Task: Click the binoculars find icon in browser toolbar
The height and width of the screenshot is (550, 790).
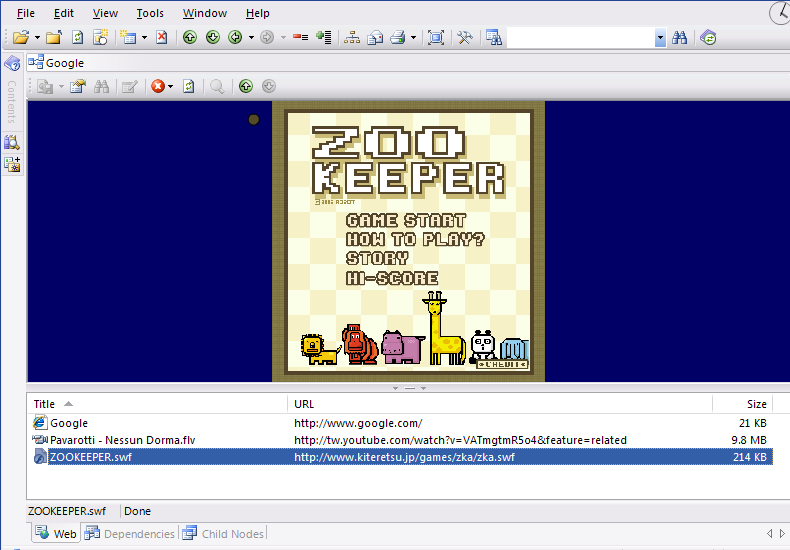Action: click(101, 87)
